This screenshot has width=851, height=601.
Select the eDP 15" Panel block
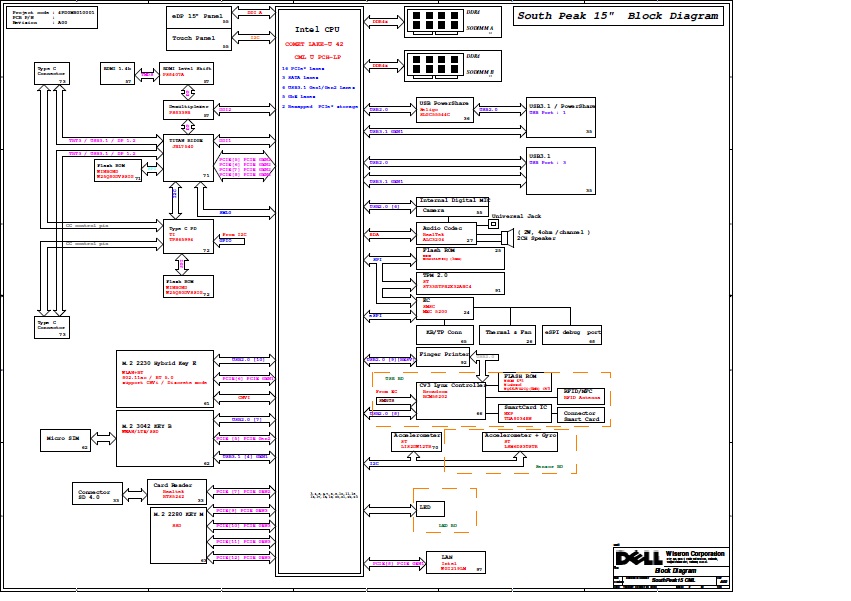(x=199, y=17)
